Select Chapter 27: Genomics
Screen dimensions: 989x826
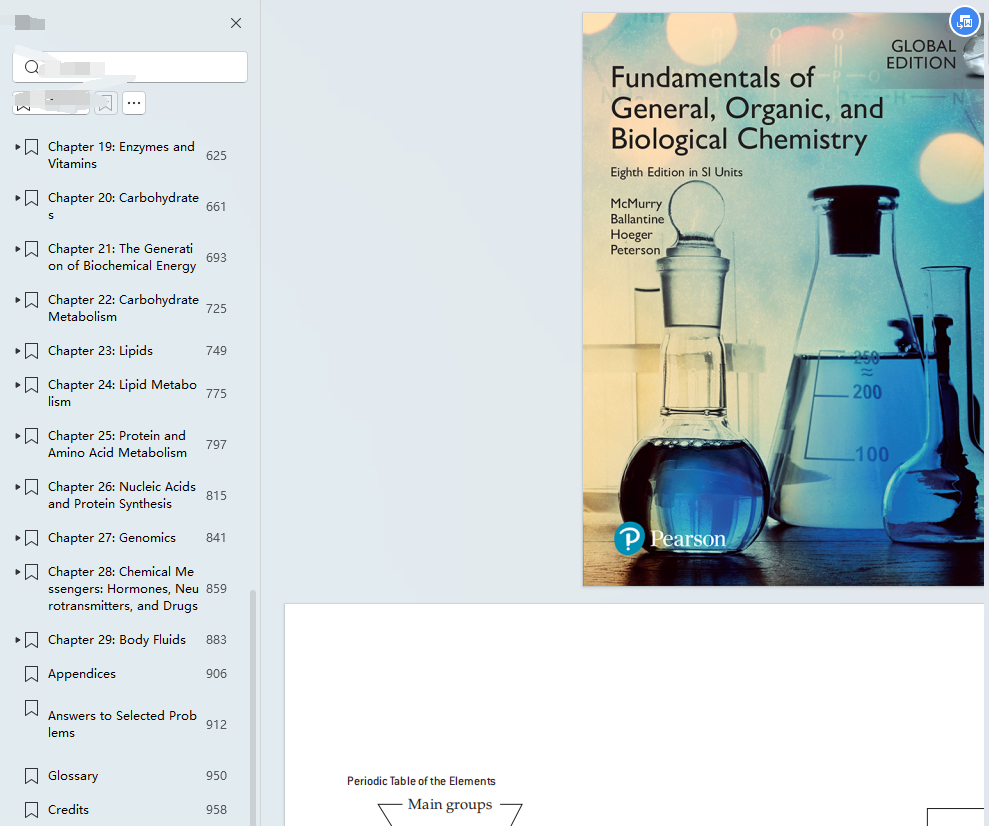coord(112,538)
